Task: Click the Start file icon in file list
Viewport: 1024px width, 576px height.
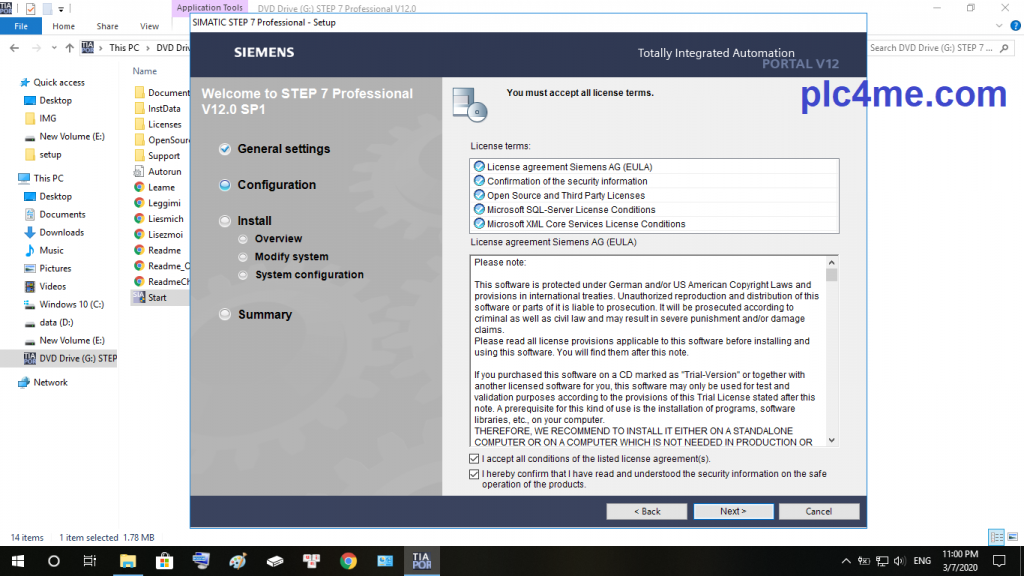Action: point(140,298)
